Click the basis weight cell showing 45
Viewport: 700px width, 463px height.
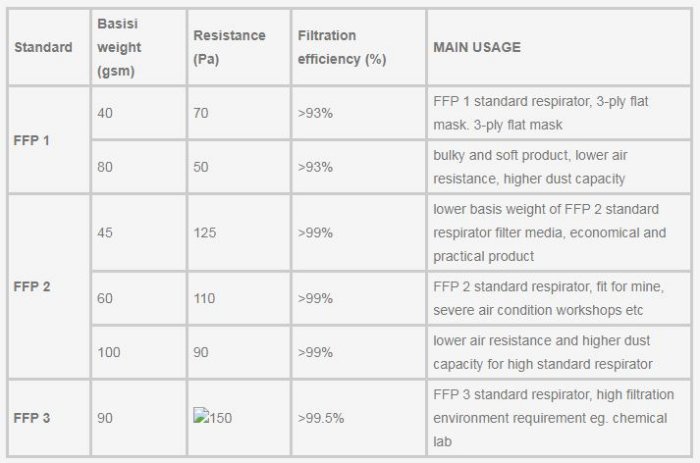[105, 232]
